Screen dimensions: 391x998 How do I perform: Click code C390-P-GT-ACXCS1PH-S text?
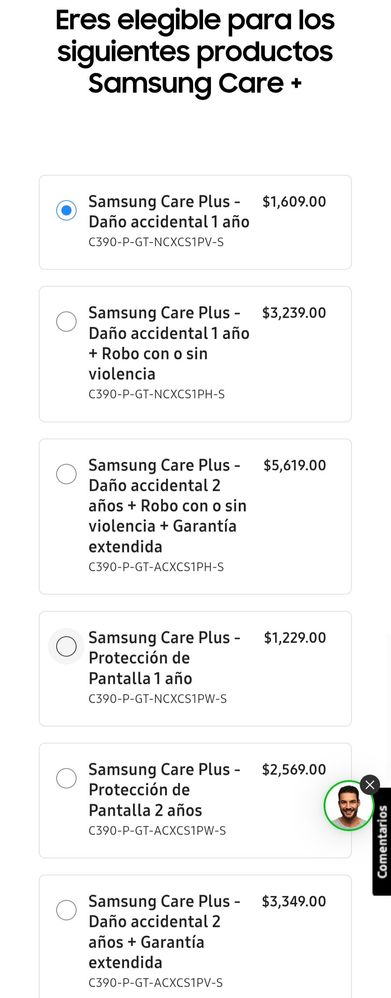tap(156, 566)
